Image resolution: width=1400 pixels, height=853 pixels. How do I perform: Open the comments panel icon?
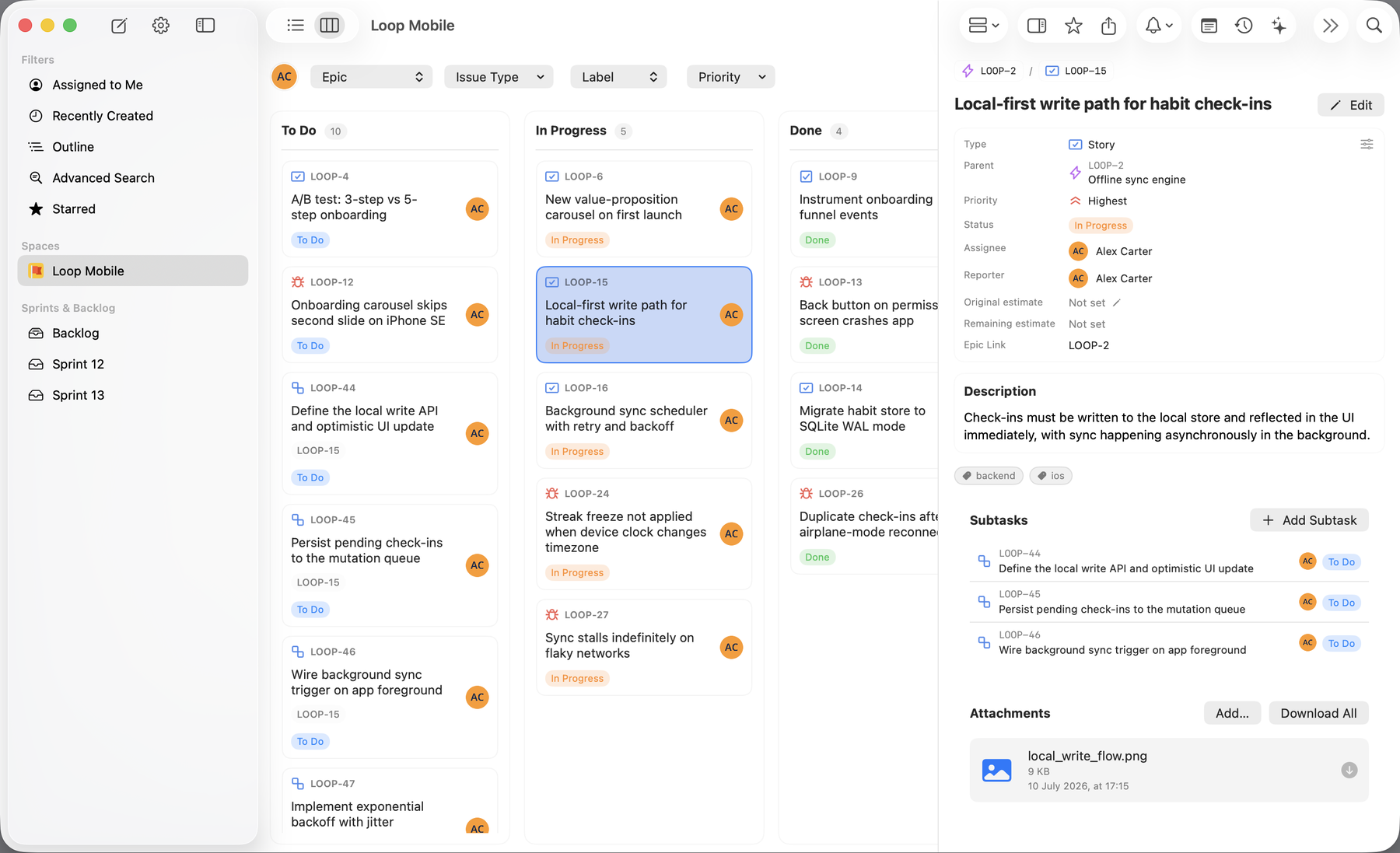pos(1209,26)
